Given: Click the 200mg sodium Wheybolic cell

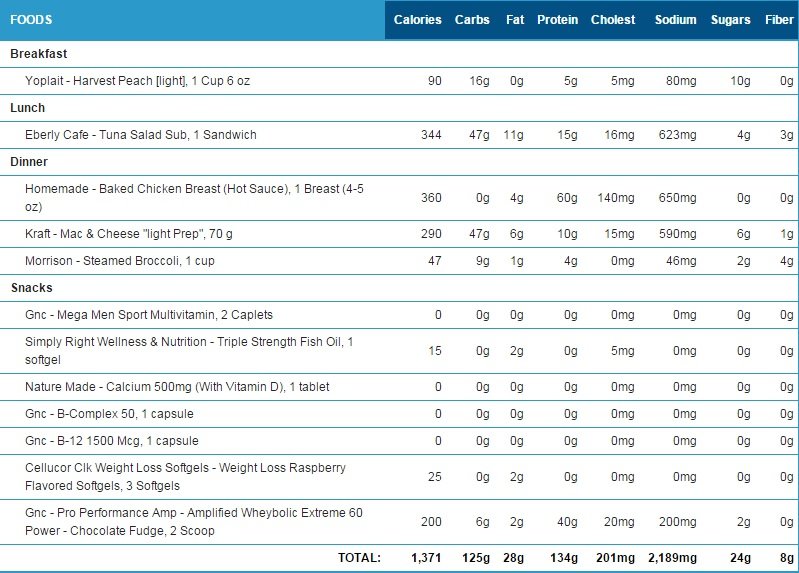Looking at the screenshot, I should point(677,522).
